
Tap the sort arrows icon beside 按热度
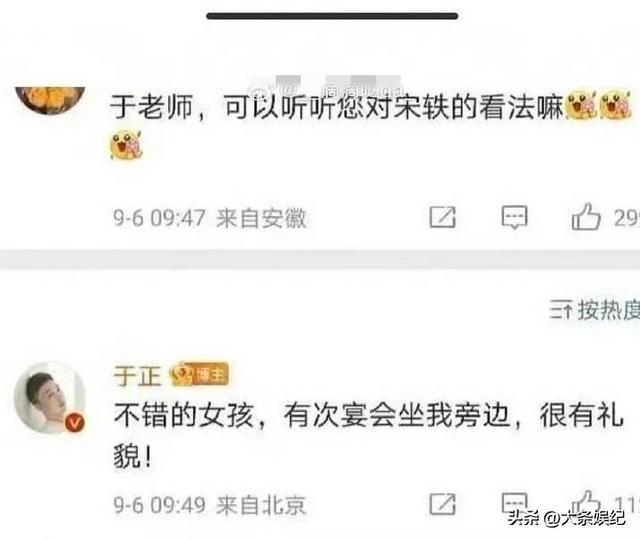point(560,310)
